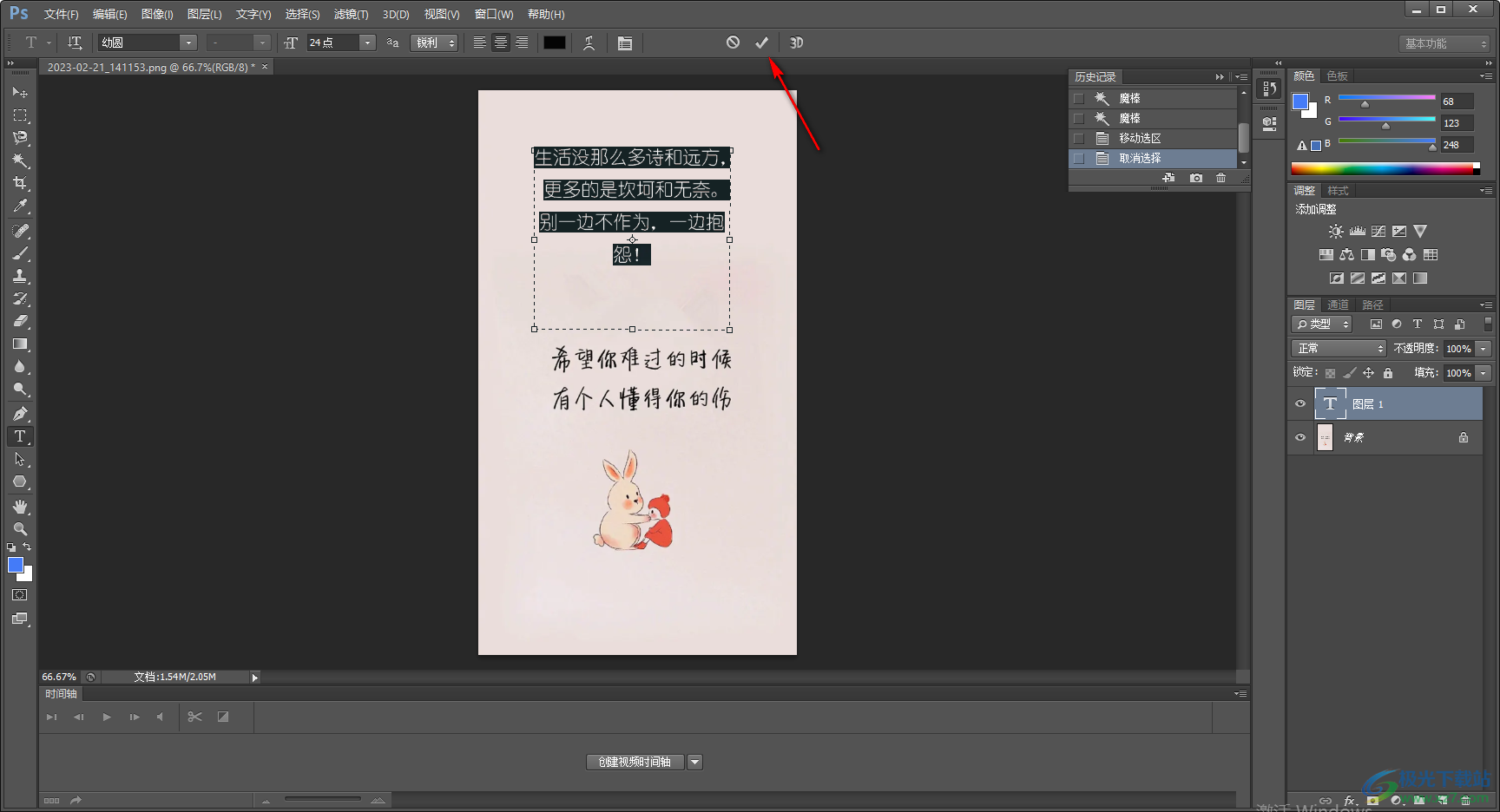Click the opacity field in layers panel

tap(1457, 349)
